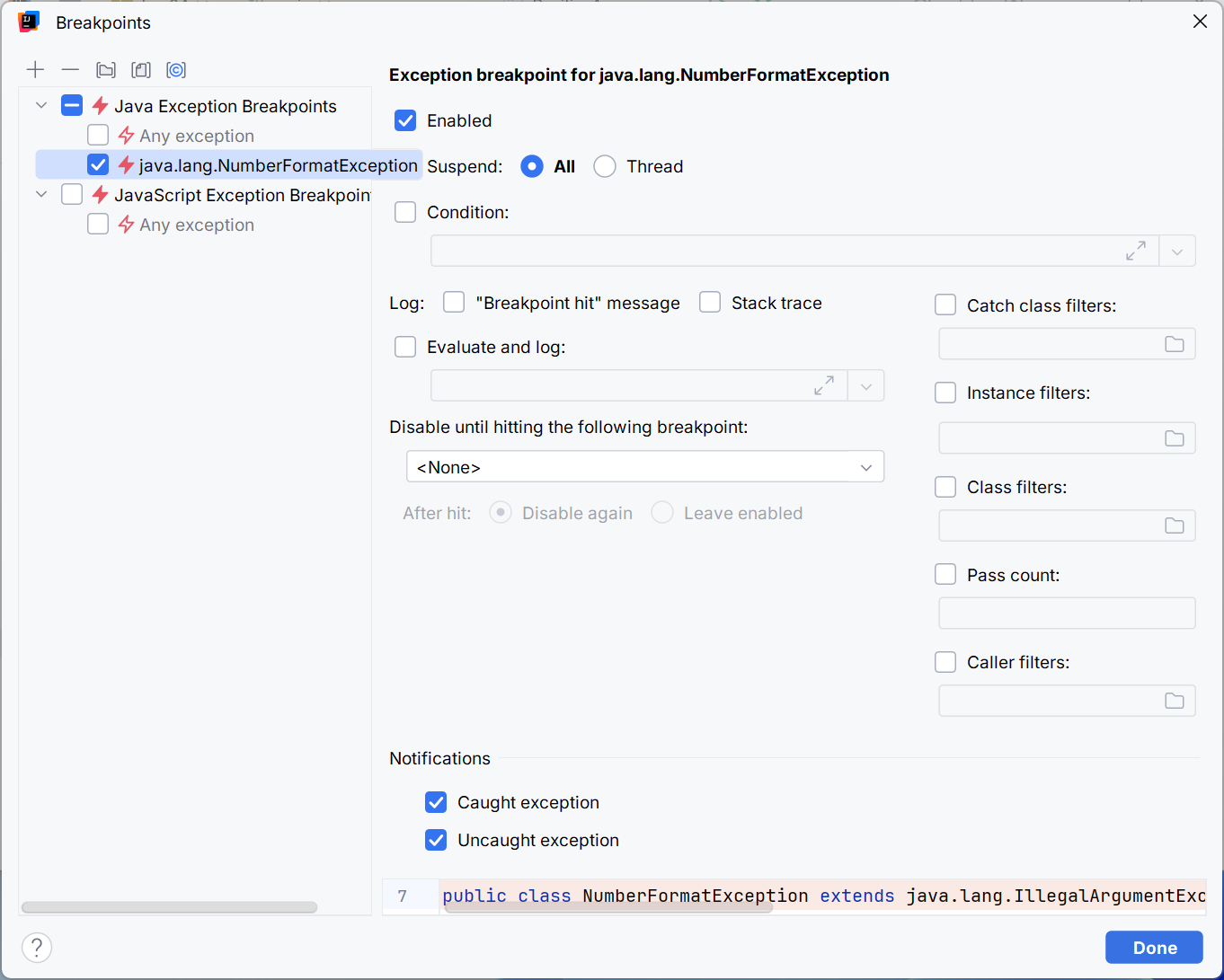Enable "Breakpoint hit" message logging

click(454, 302)
